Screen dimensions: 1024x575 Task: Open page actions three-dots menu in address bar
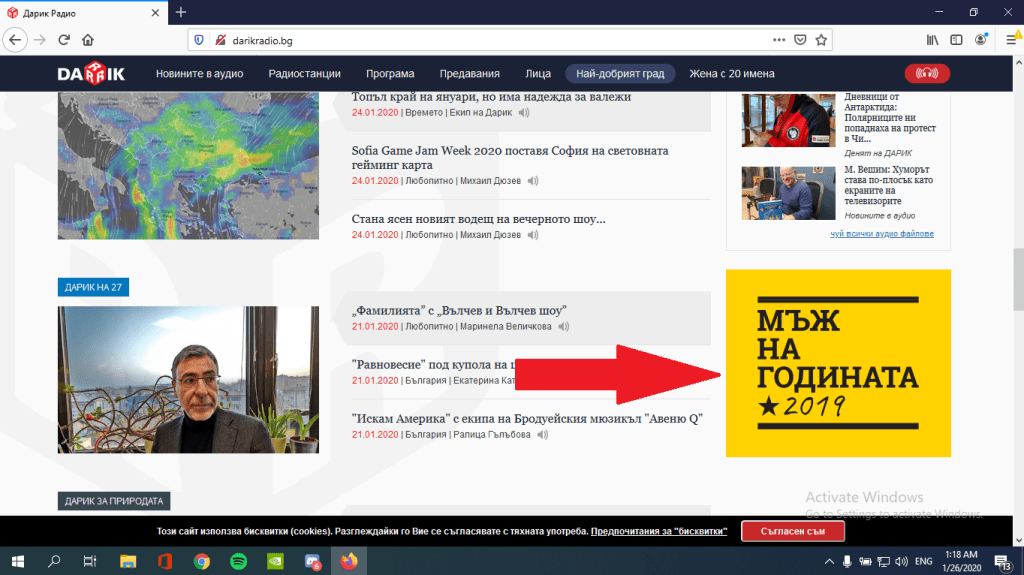point(779,40)
